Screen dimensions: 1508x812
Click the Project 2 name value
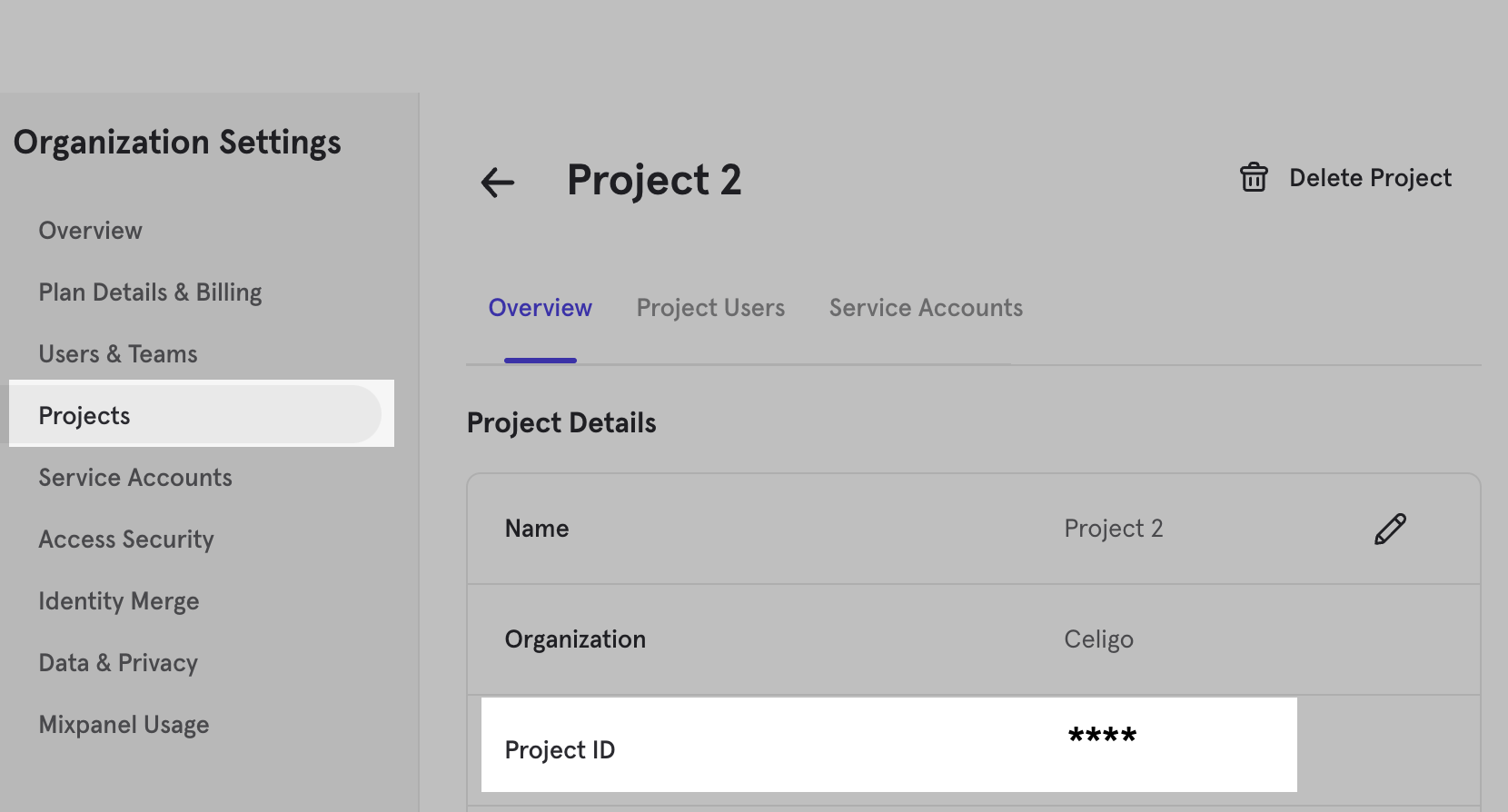1114,529
